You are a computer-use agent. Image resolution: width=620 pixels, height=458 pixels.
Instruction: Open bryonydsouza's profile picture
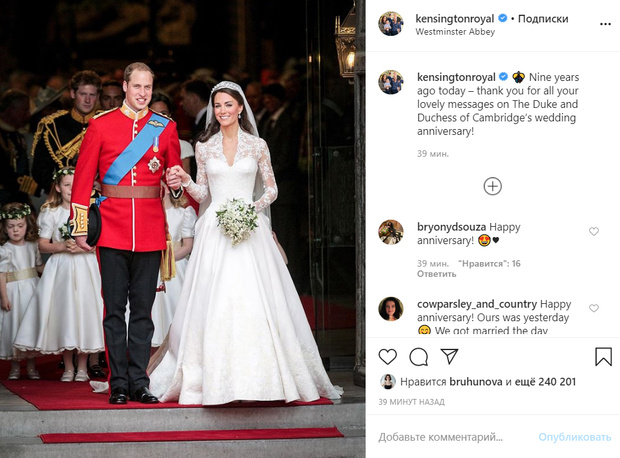pos(391,232)
